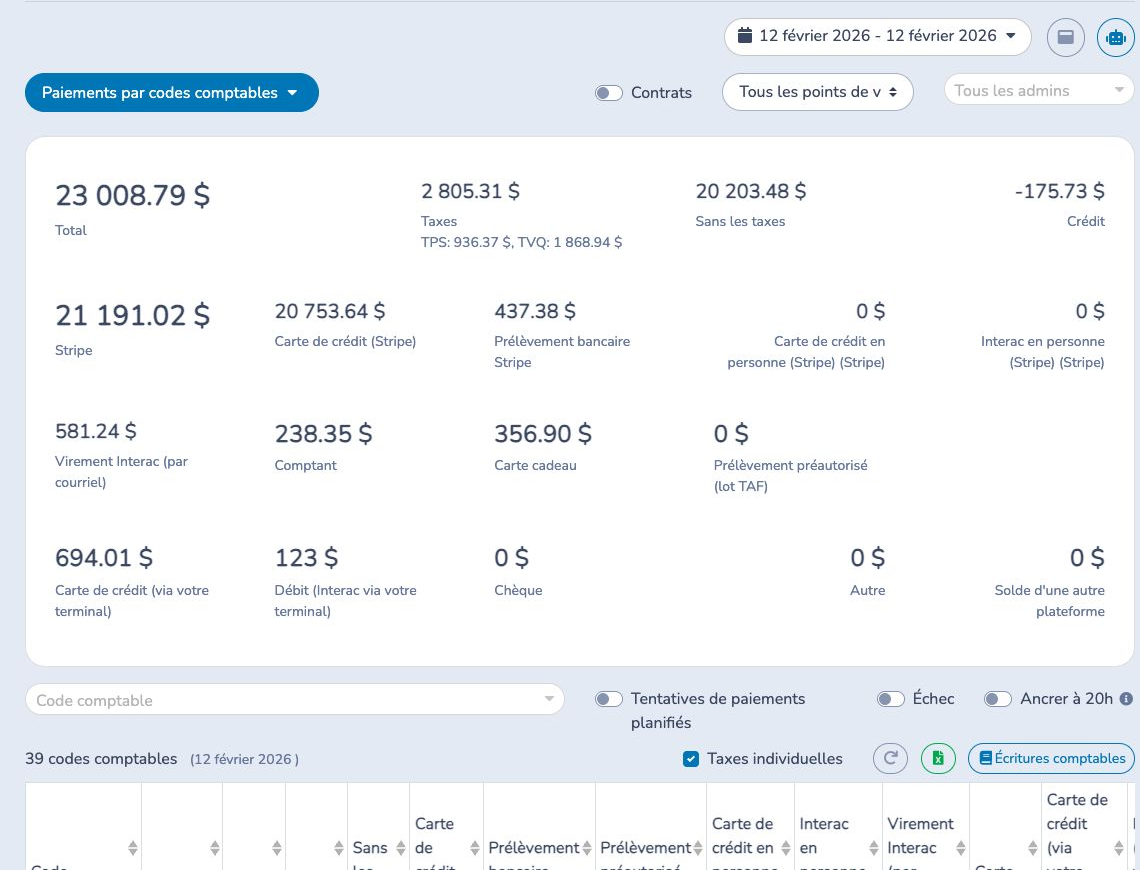Image resolution: width=1140 pixels, height=870 pixels.
Task: Click Carte de crédit en personne (Stripe) label
Action: 806,352
